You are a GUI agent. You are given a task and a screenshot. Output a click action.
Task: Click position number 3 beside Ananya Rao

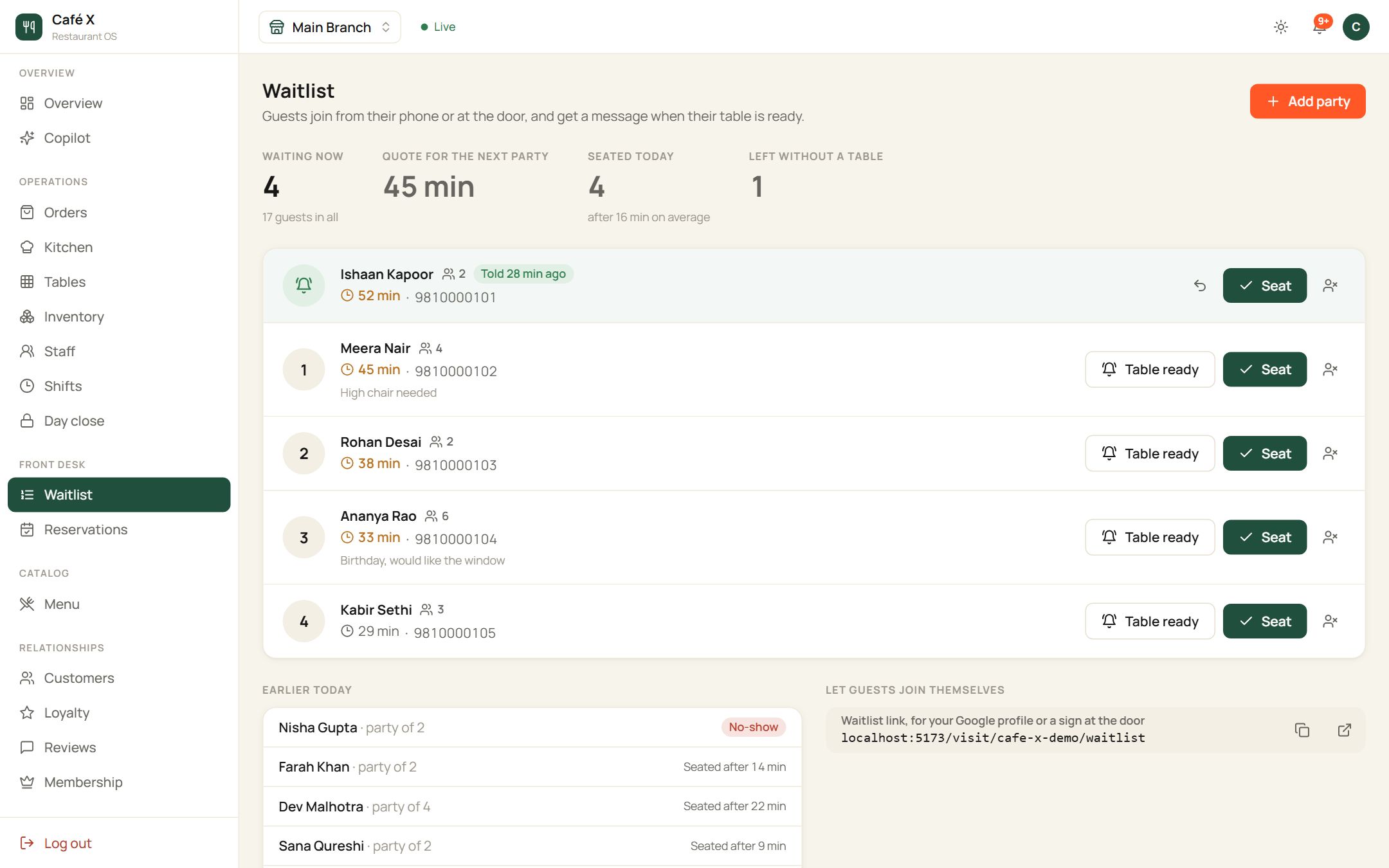(304, 538)
